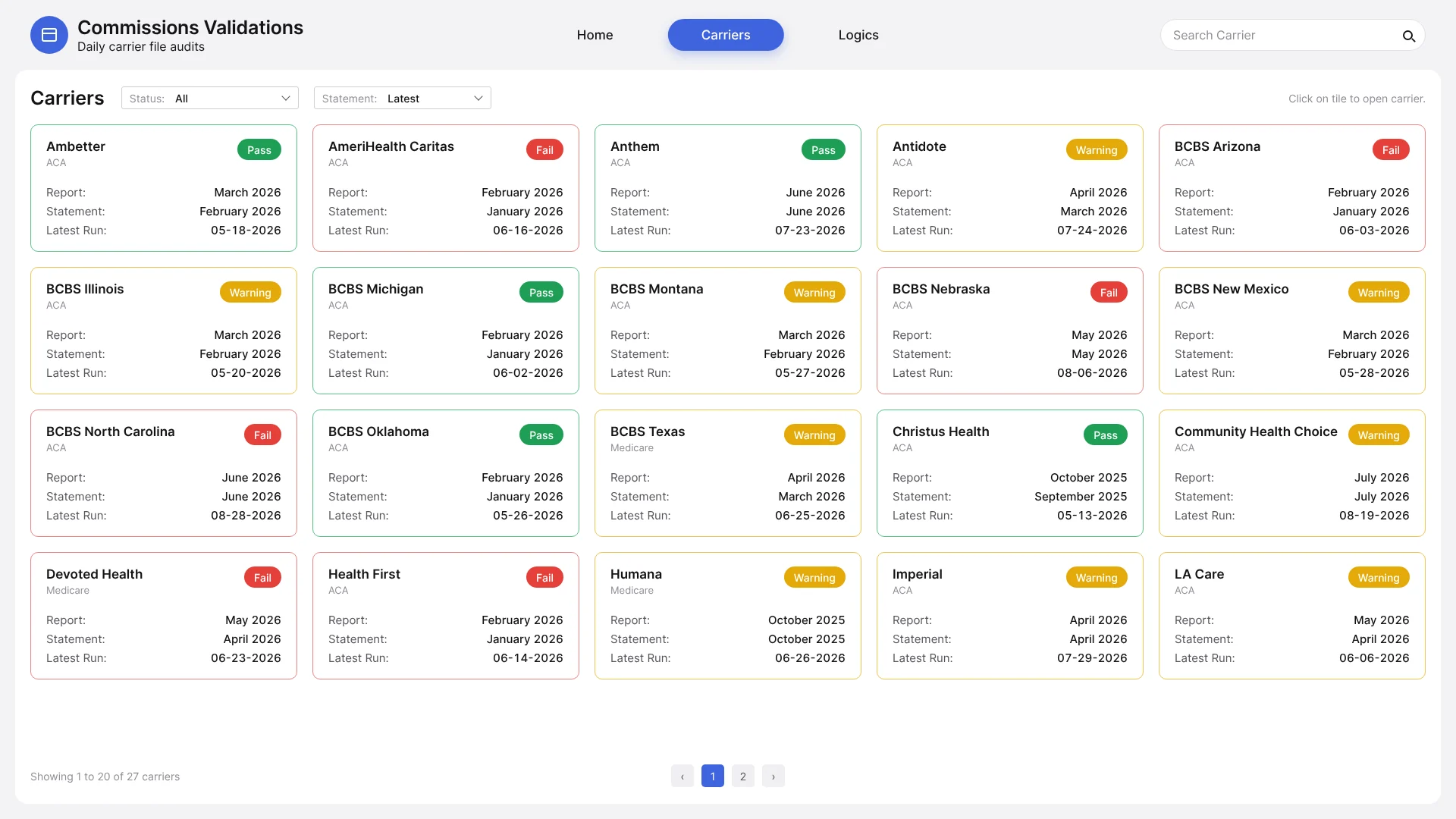Open the Humana carrier tile
The image size is (1456, 819).
tap(728, 616)
